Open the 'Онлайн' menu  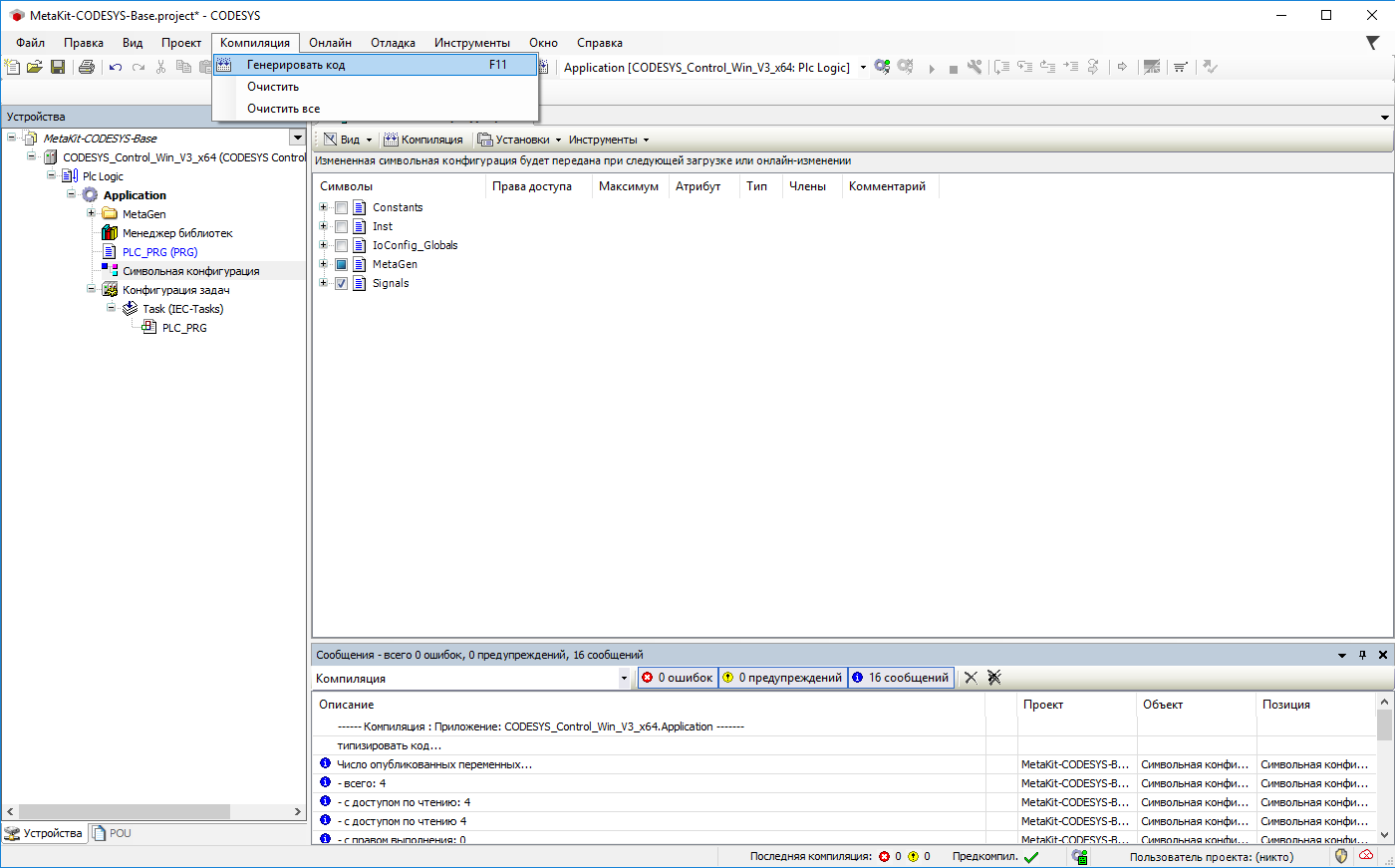330,43
